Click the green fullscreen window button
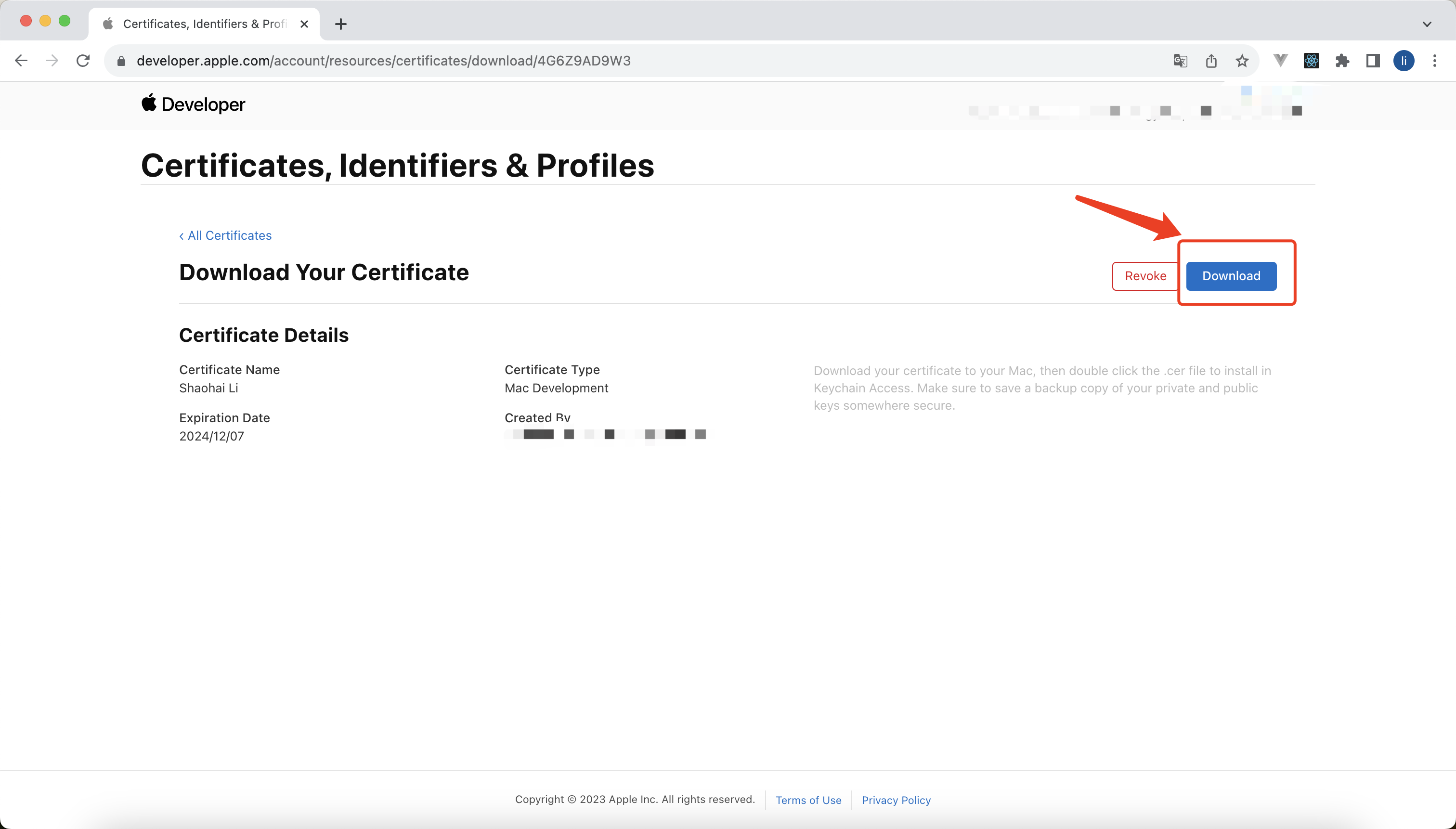The width and height of the screenshot is (1456, 829). [x=65, y=21]
